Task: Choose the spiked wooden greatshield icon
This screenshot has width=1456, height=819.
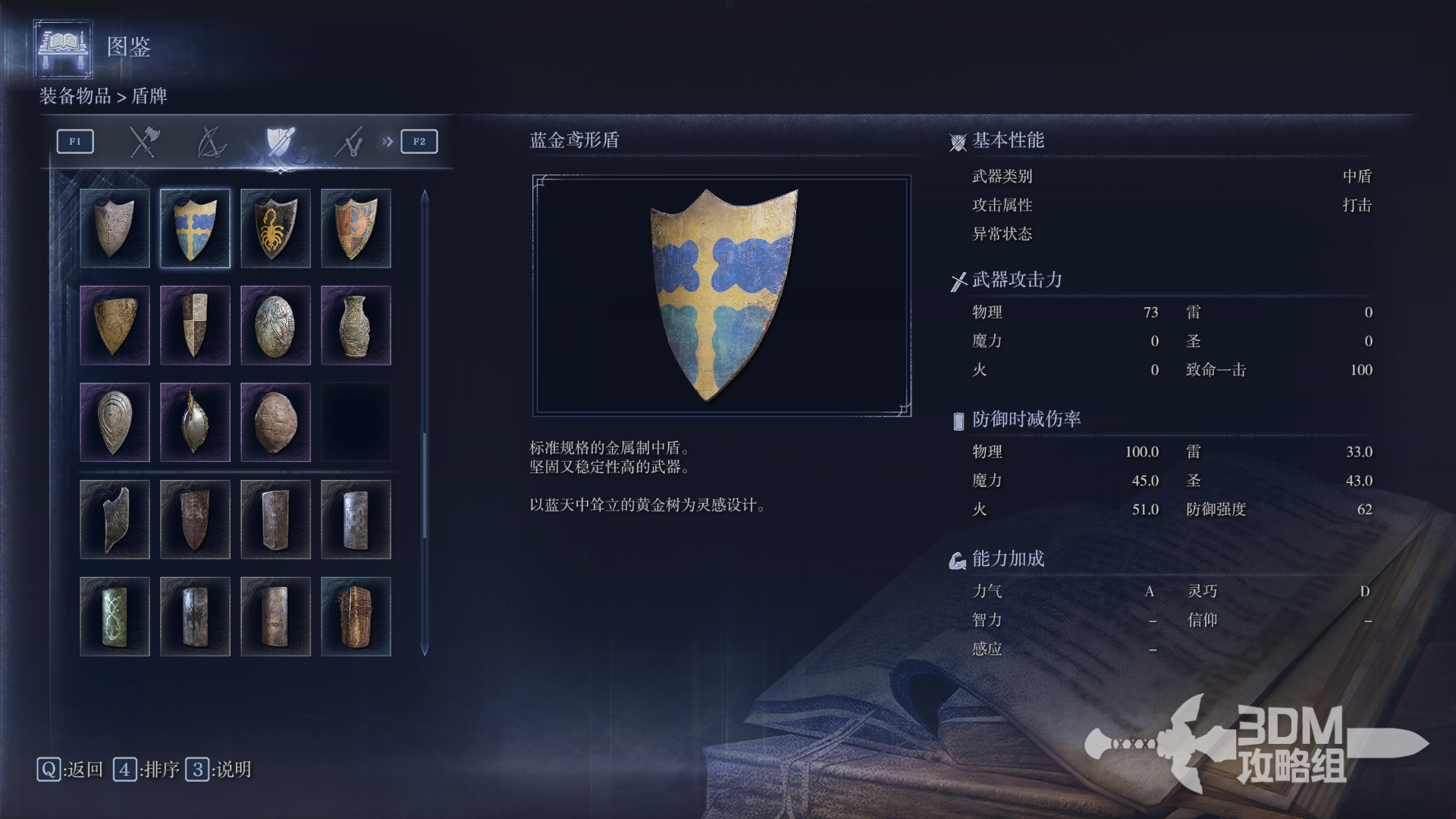Action: coord(356,617)
